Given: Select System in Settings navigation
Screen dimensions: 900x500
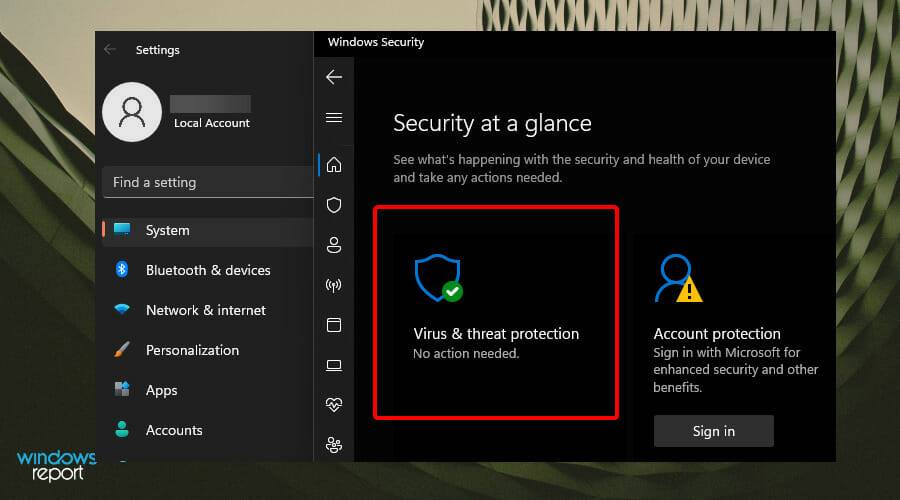Looking at the screenshot, I should [x=208, y=230].
